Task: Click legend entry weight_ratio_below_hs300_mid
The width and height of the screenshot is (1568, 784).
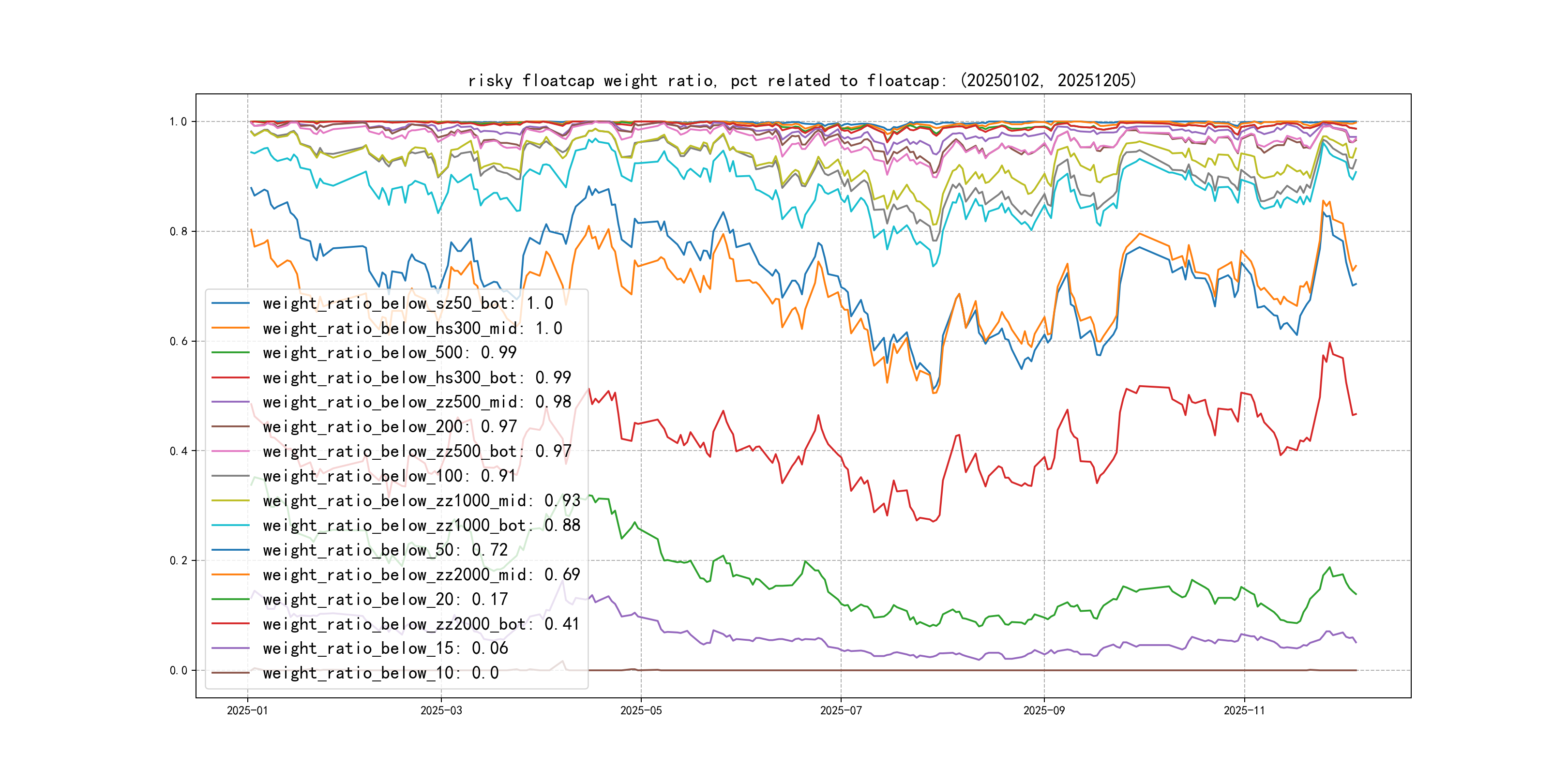Action: [412, 328]
